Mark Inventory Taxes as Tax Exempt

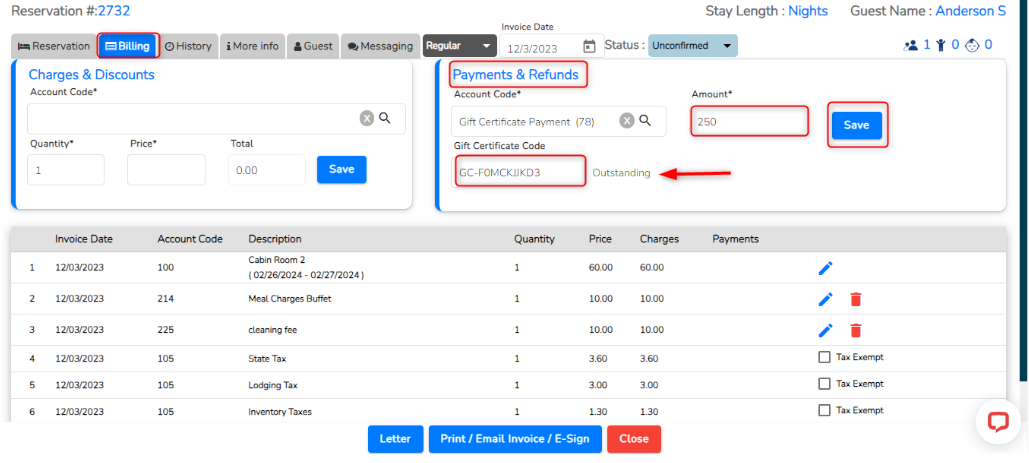click(x=824, y=411)
